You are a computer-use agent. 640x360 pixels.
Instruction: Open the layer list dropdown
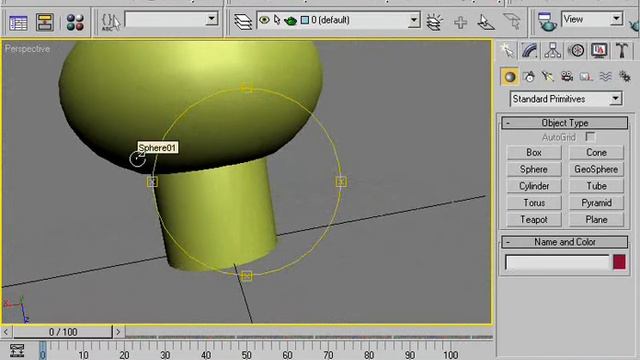pyautogui.click(x=413, y=20)
